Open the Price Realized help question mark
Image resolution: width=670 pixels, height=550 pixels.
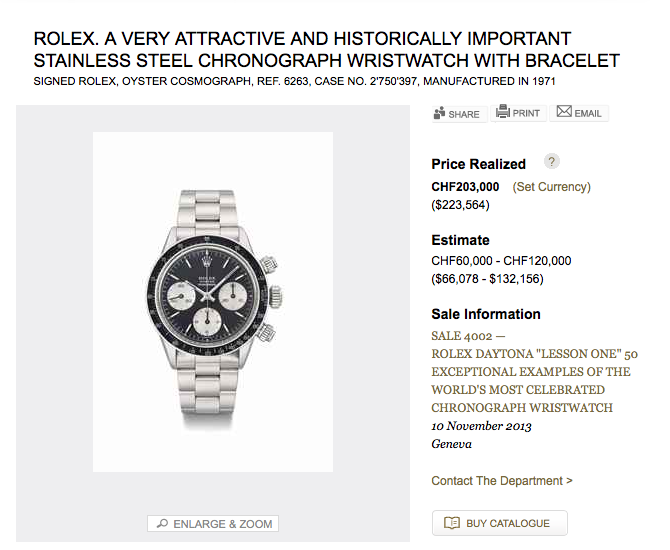[x=552, y=162]
